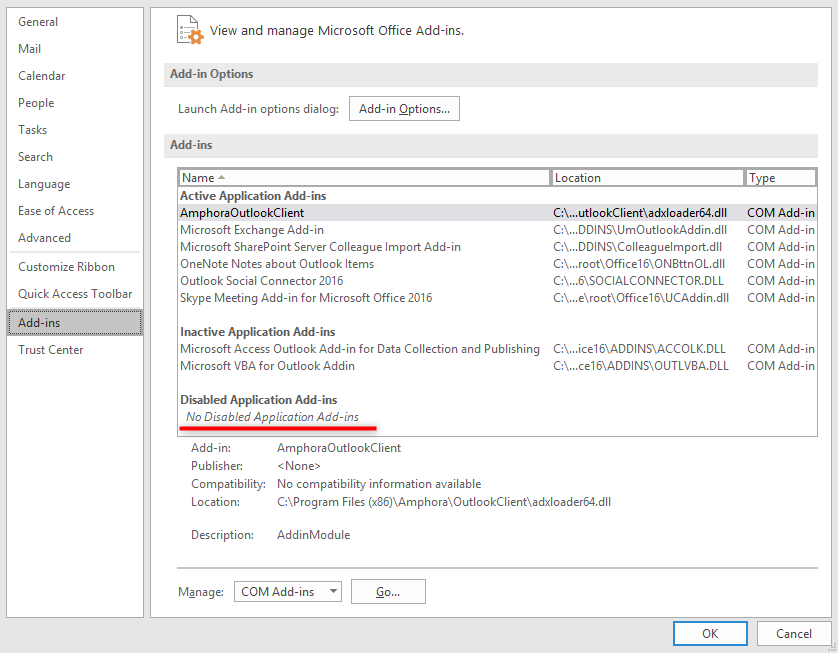Select OneNote Notes about Outlook Items
The height and width of the screenshot is (653, 838).
click(497, 264)
